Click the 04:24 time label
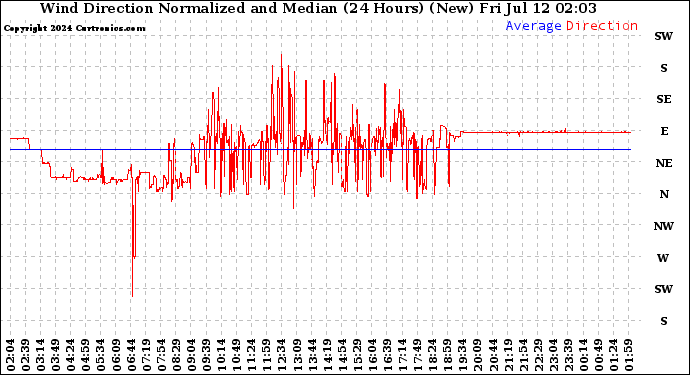Image resolution: width=690 pixels, height=375 pixels. point(71,355)
